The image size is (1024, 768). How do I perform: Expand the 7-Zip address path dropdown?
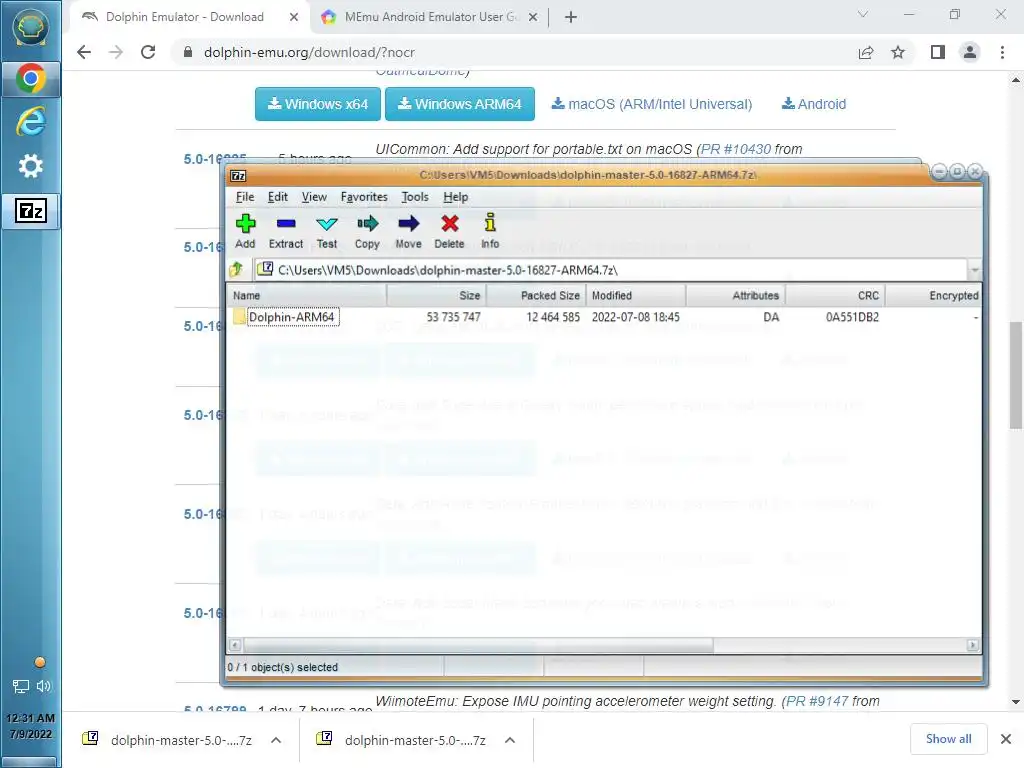[x=974, y=270]
